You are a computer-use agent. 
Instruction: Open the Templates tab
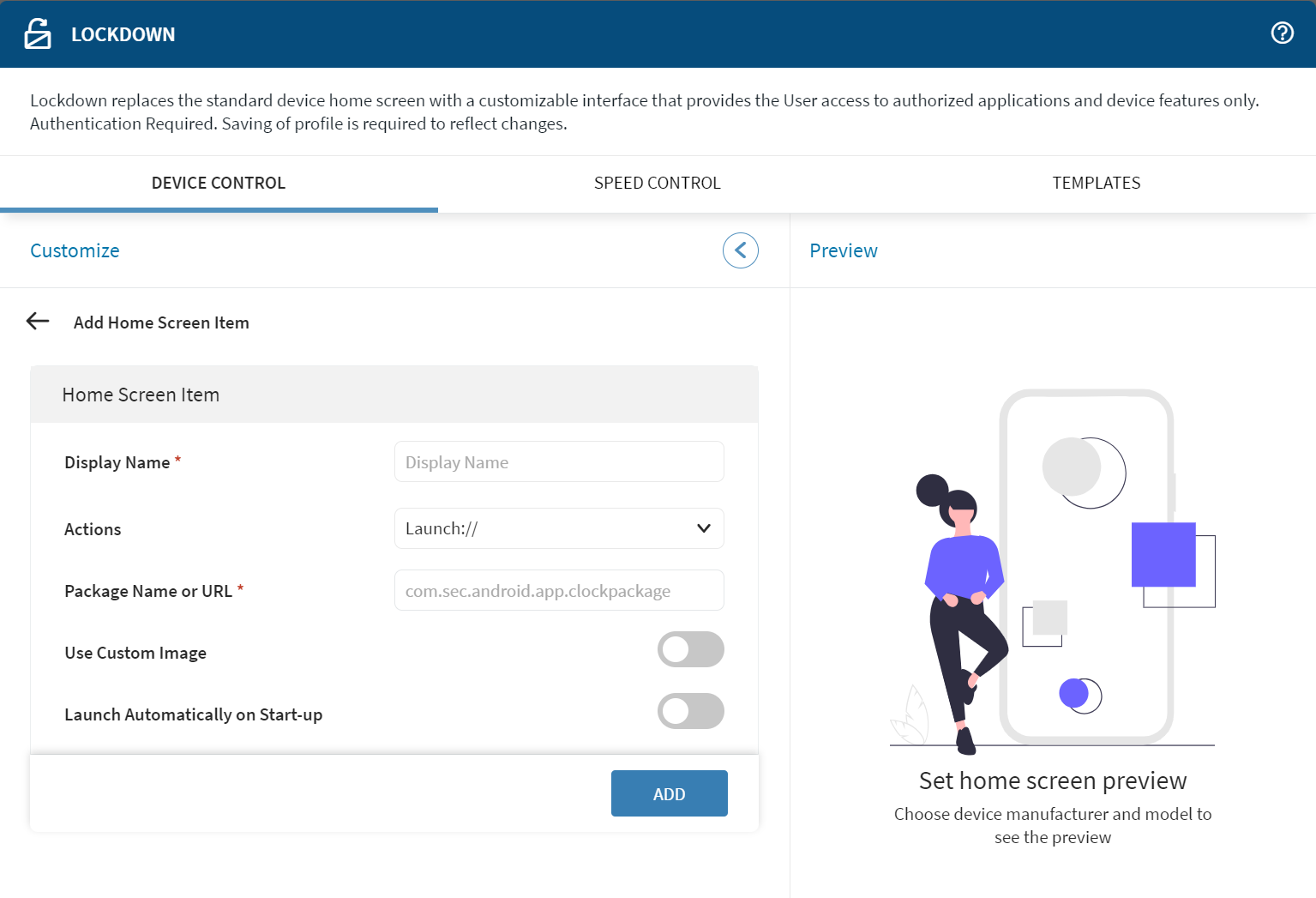(x=1096, y=183)
